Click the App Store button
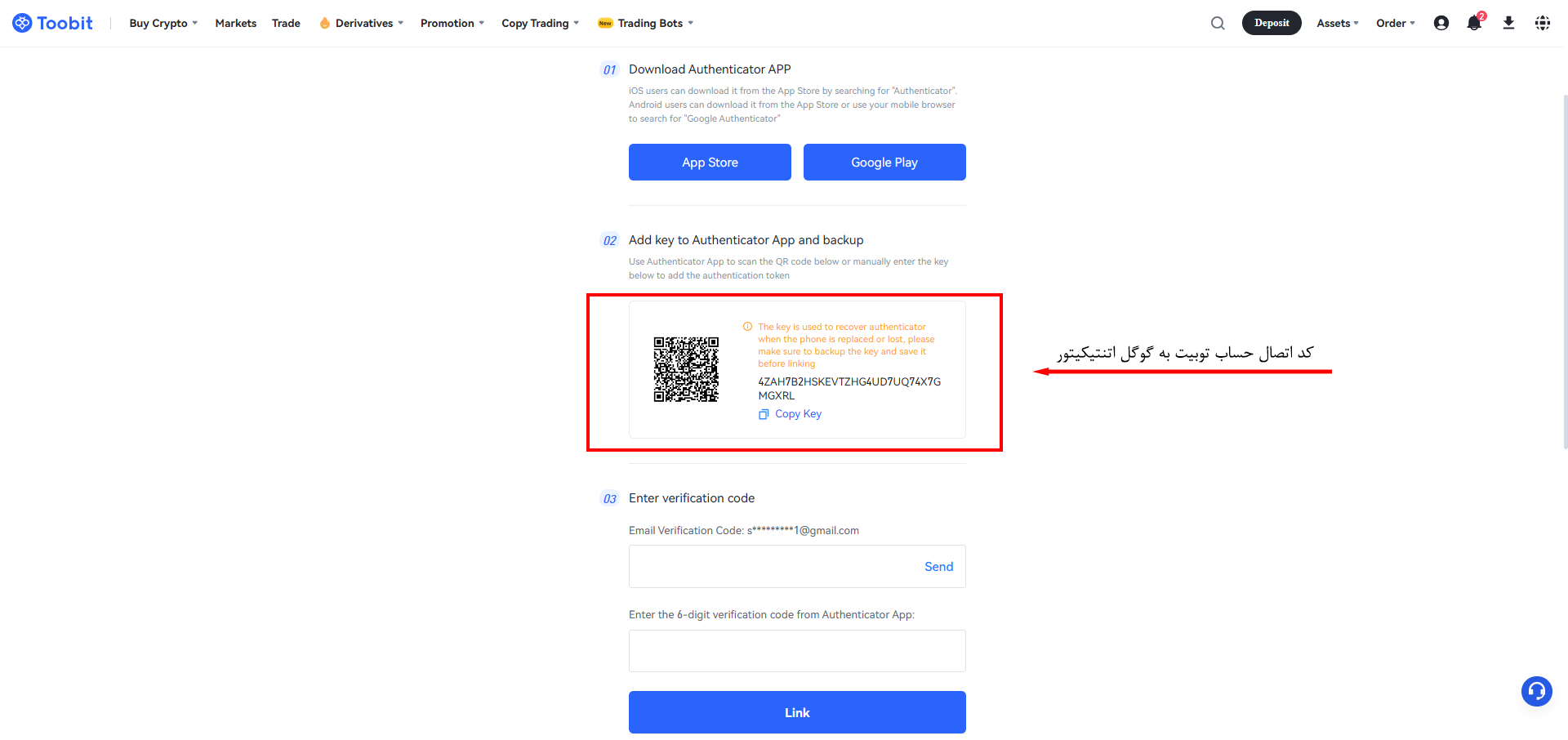Screen dimensions: 1568x740 click(x=710, y=162)
